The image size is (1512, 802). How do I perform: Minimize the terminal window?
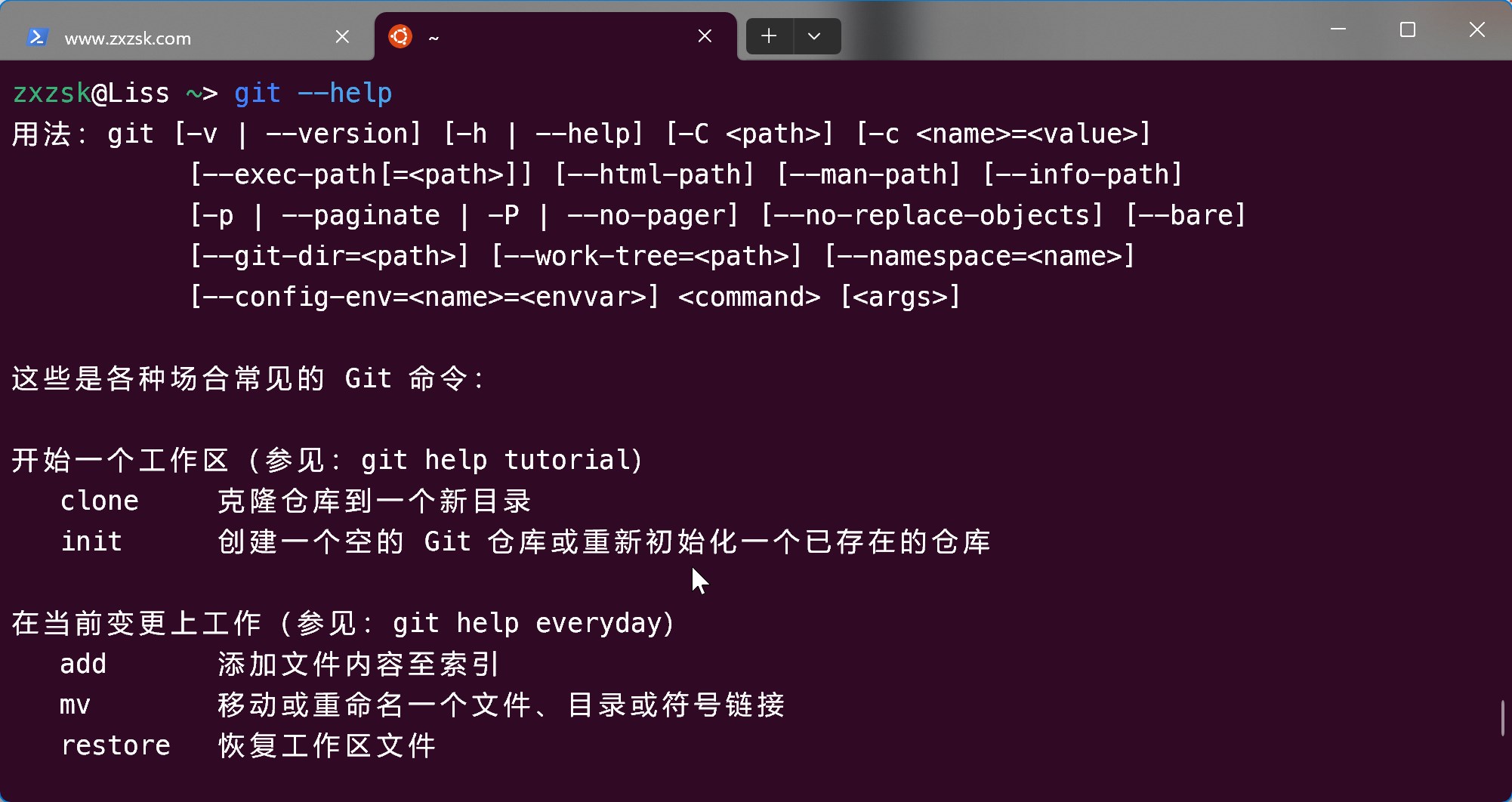[1338, 29]
